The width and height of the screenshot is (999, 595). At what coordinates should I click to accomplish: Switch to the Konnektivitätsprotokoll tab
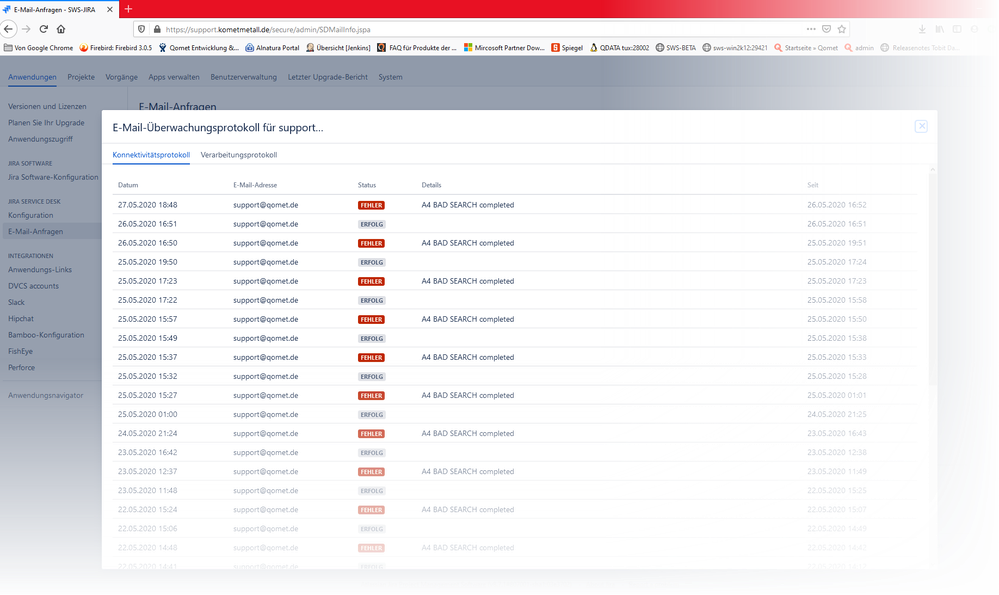pos(151,155)
